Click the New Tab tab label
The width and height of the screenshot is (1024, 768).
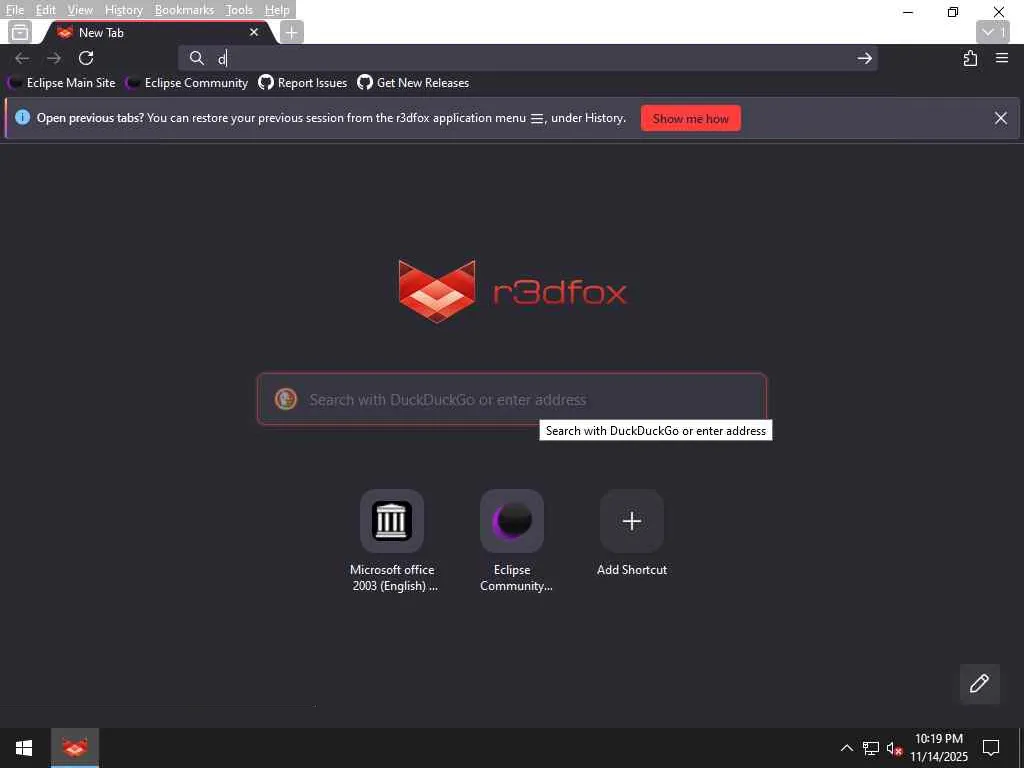click(x=101, y=33)
